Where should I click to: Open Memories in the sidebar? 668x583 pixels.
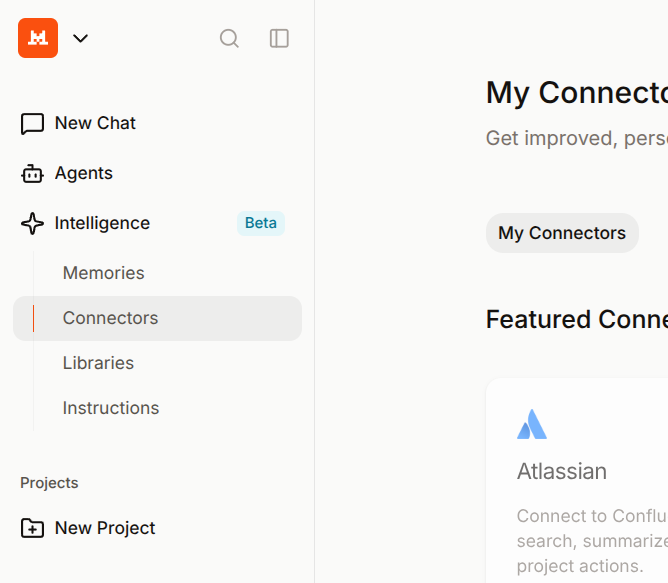pos(103,273)
